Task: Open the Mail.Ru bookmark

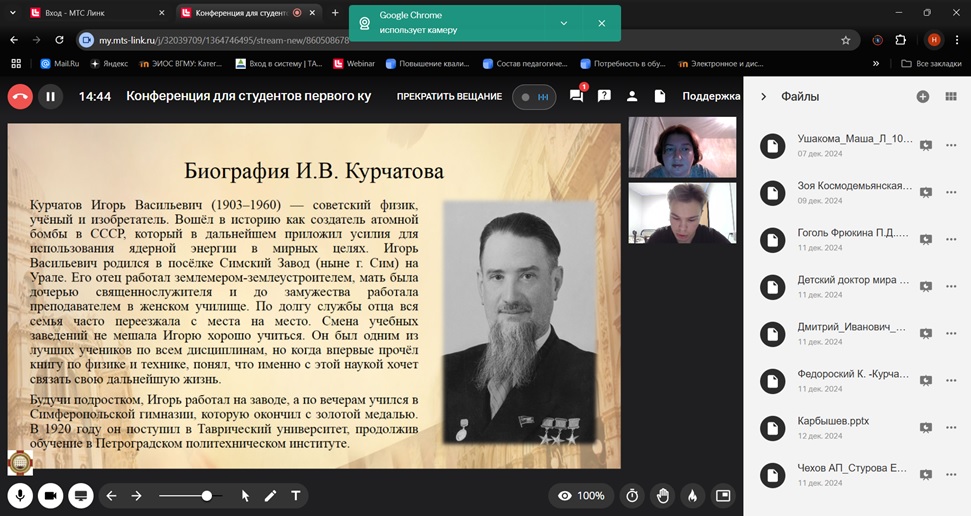Action: (x=59, y=63)
